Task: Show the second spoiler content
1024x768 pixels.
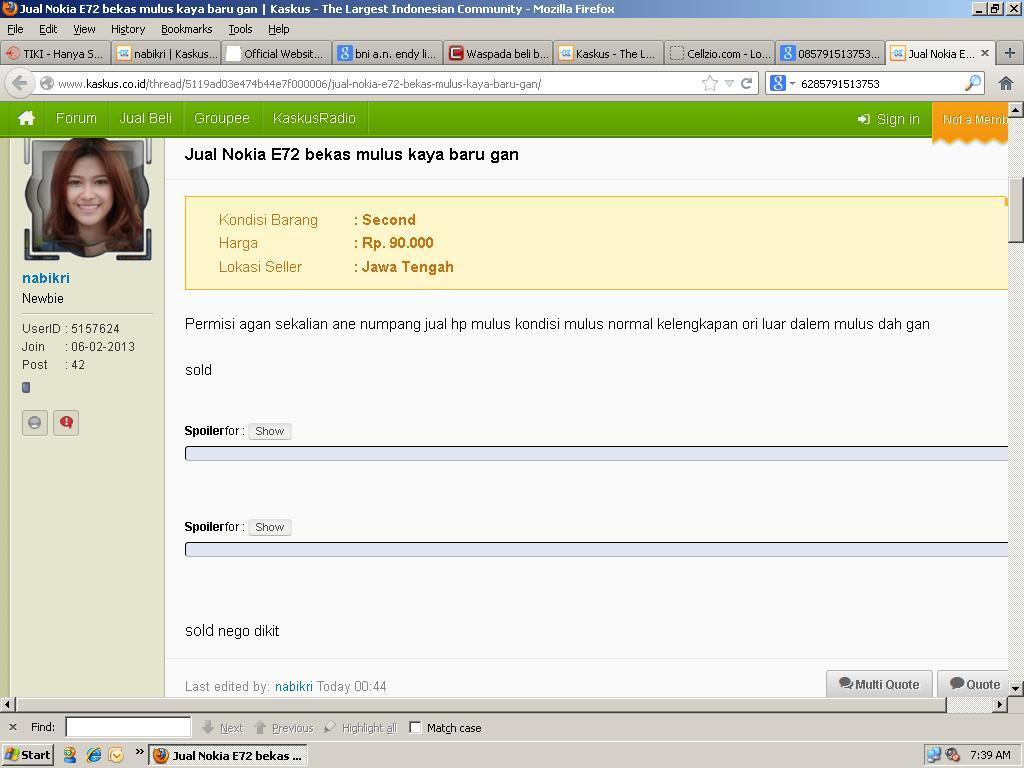Action: point(270,527)
